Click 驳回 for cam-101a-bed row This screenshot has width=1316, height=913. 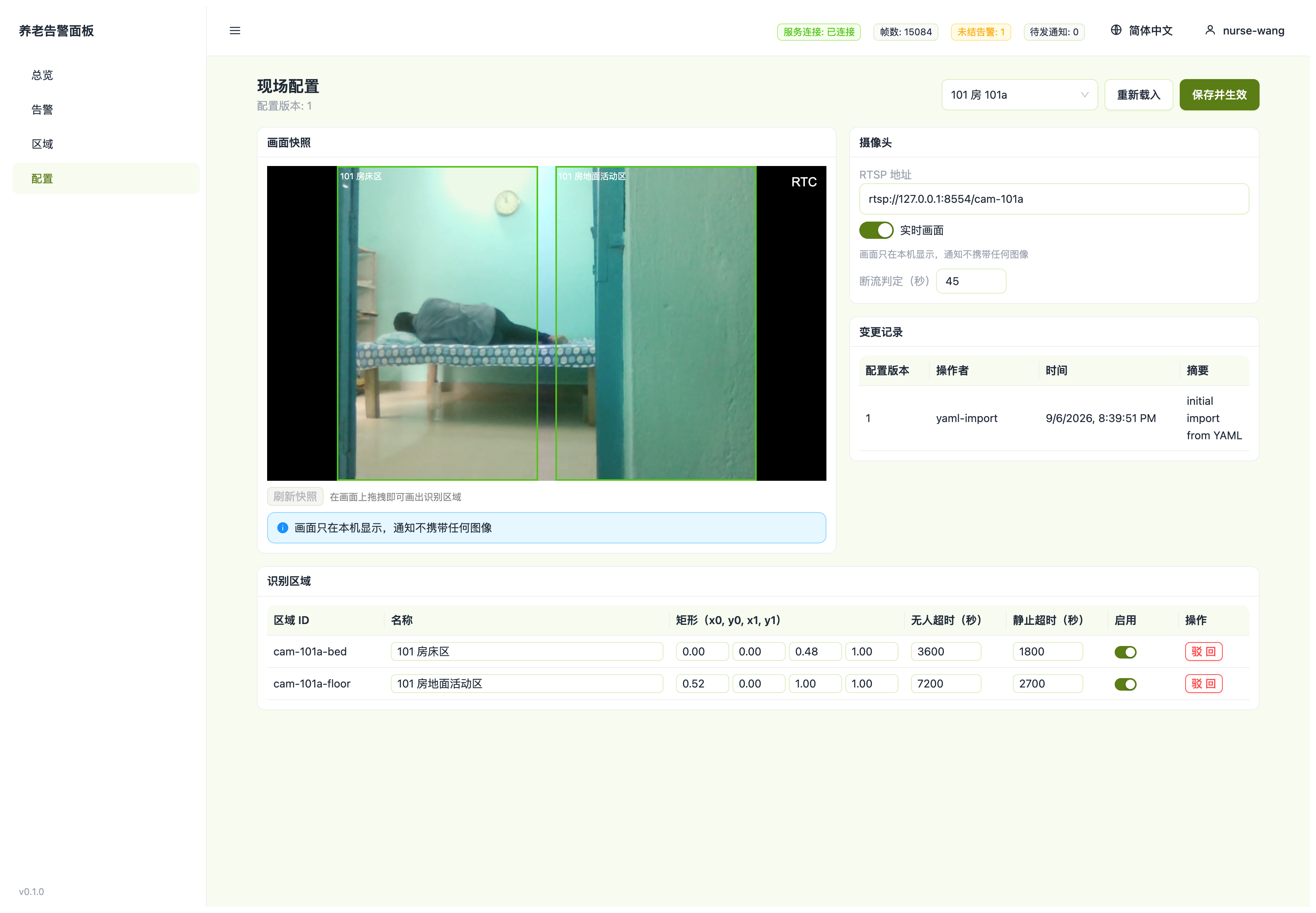(1203, 651)
